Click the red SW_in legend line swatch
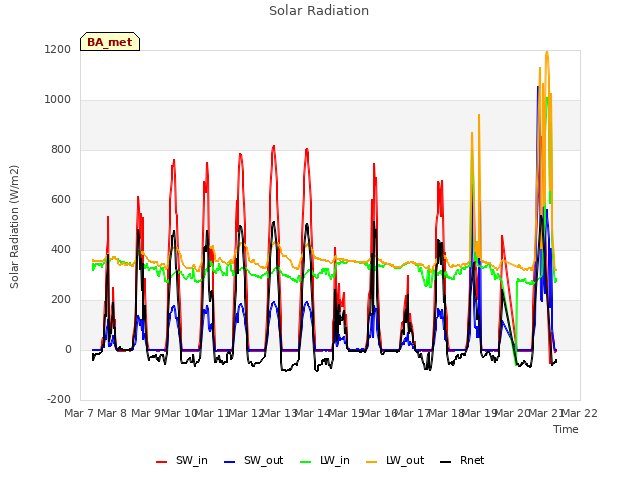This screenshot has width=640, height=480. click(162, 462)
